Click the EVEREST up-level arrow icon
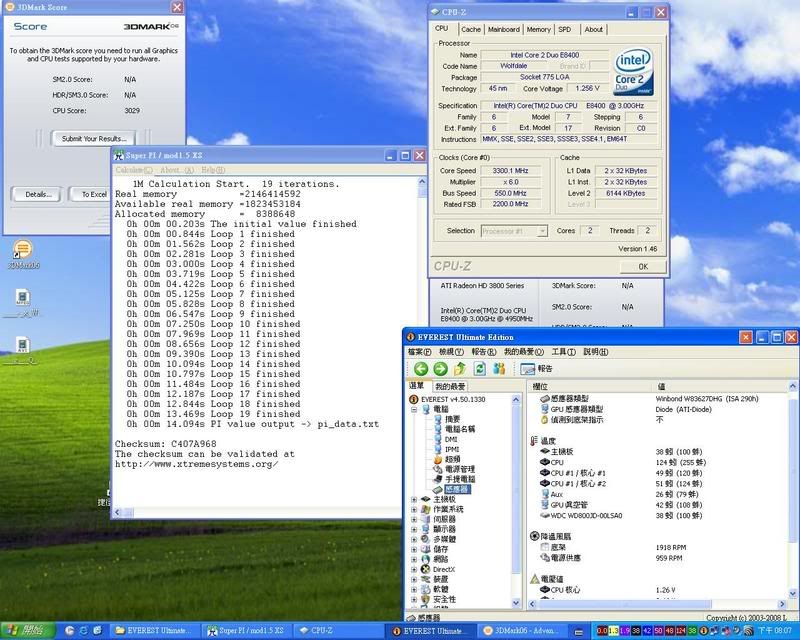This screenshot has height=640, width=800. [460, 369]
